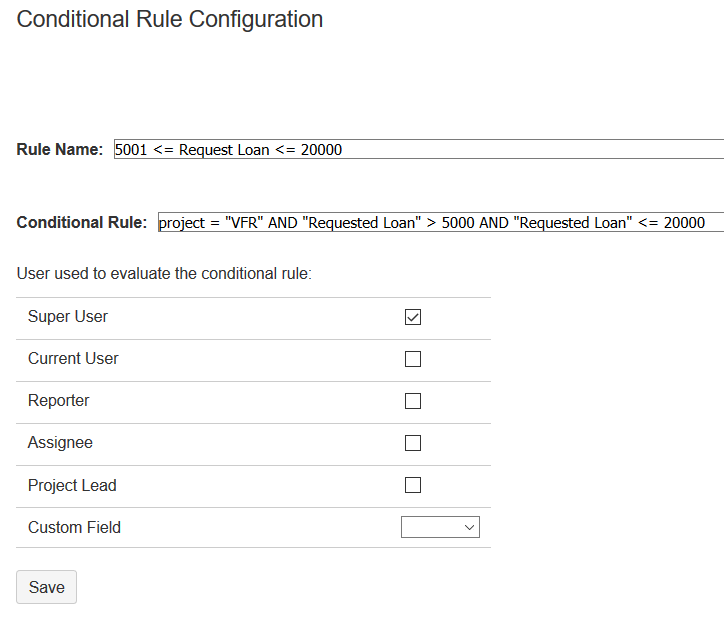Toggle the Project Lead checkbox
This screenshot has width=724, height=625.
coord(413,485)
